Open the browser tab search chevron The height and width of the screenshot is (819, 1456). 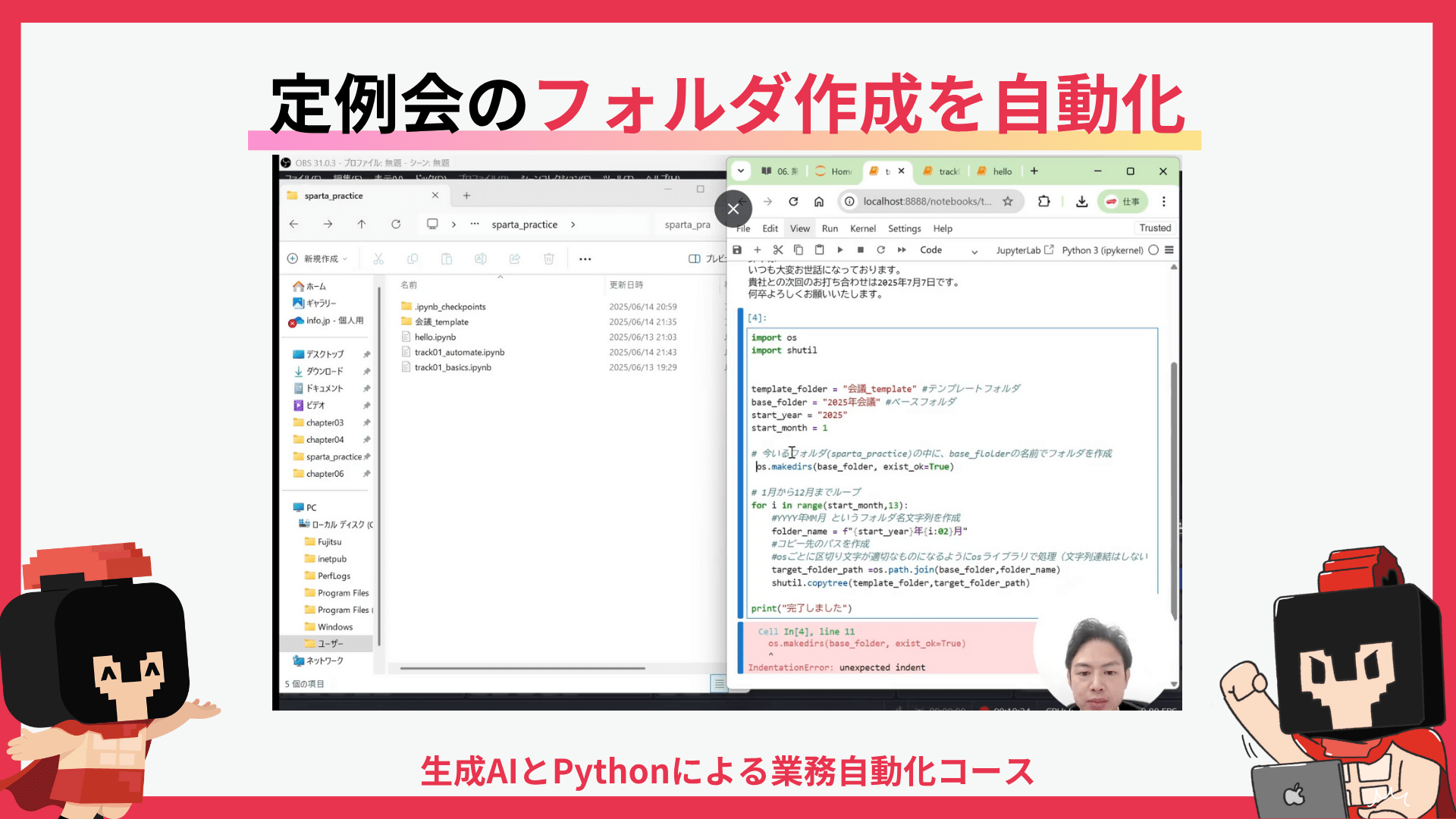point(741,171)
